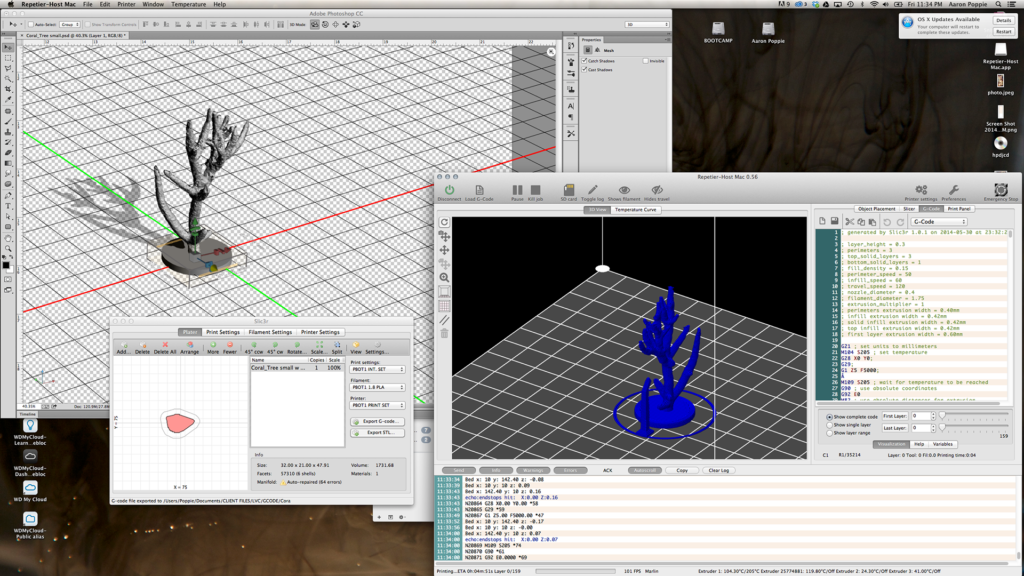Click the Export STL button
1024x576 pixels.
click(x=377, y=432)
